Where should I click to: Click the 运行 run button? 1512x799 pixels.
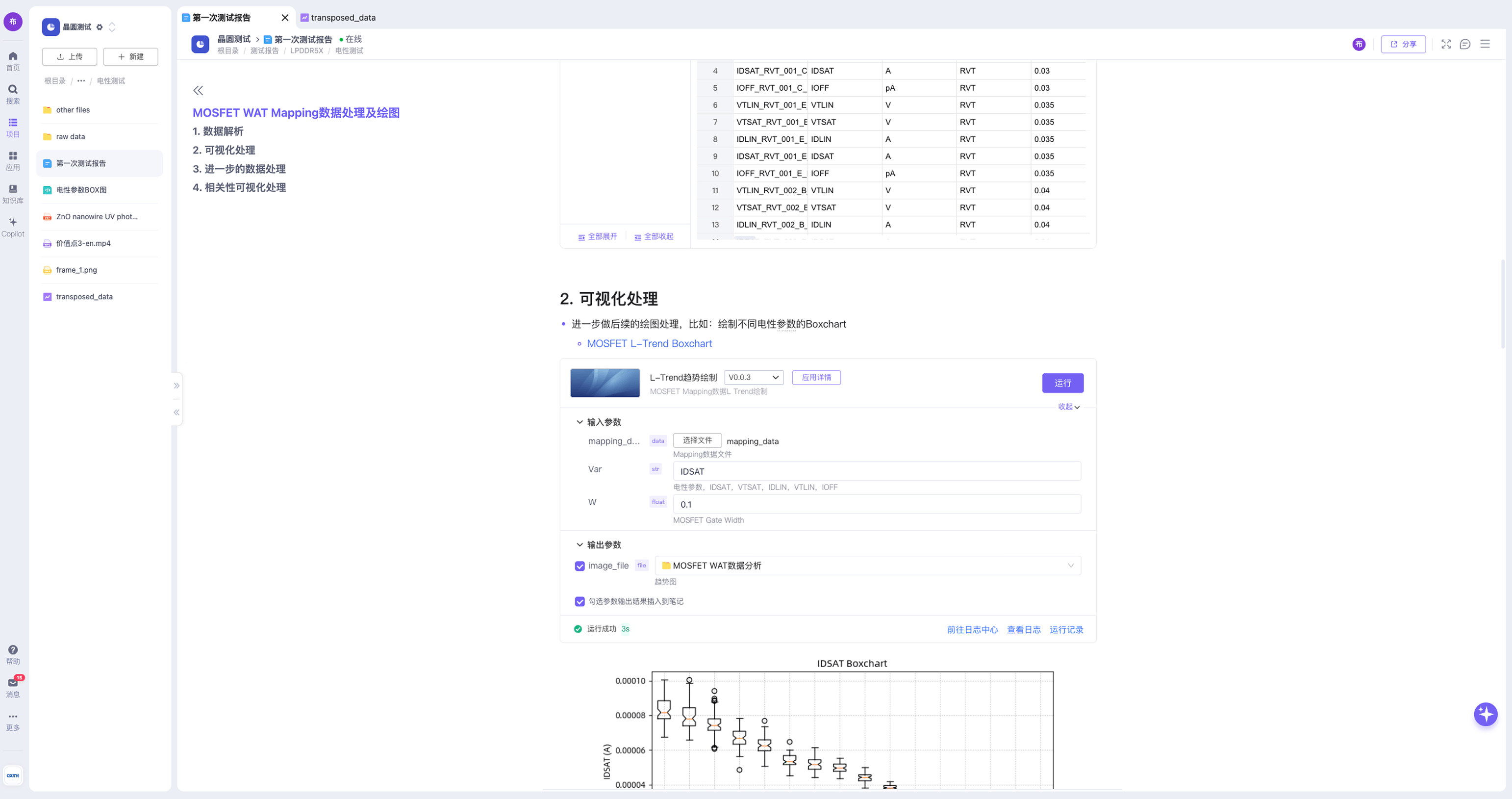[1062, 383]
